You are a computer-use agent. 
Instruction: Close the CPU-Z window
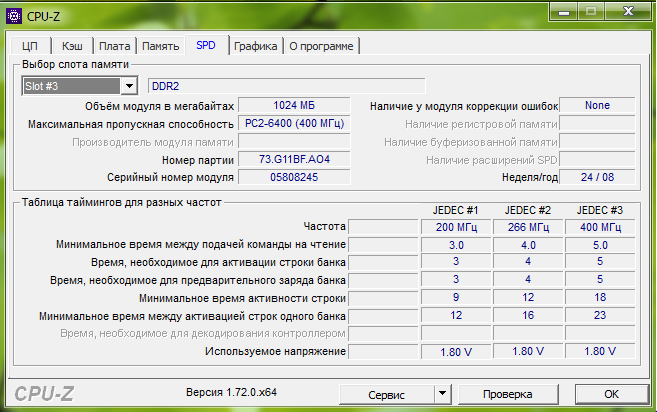(x=629, y=11)
